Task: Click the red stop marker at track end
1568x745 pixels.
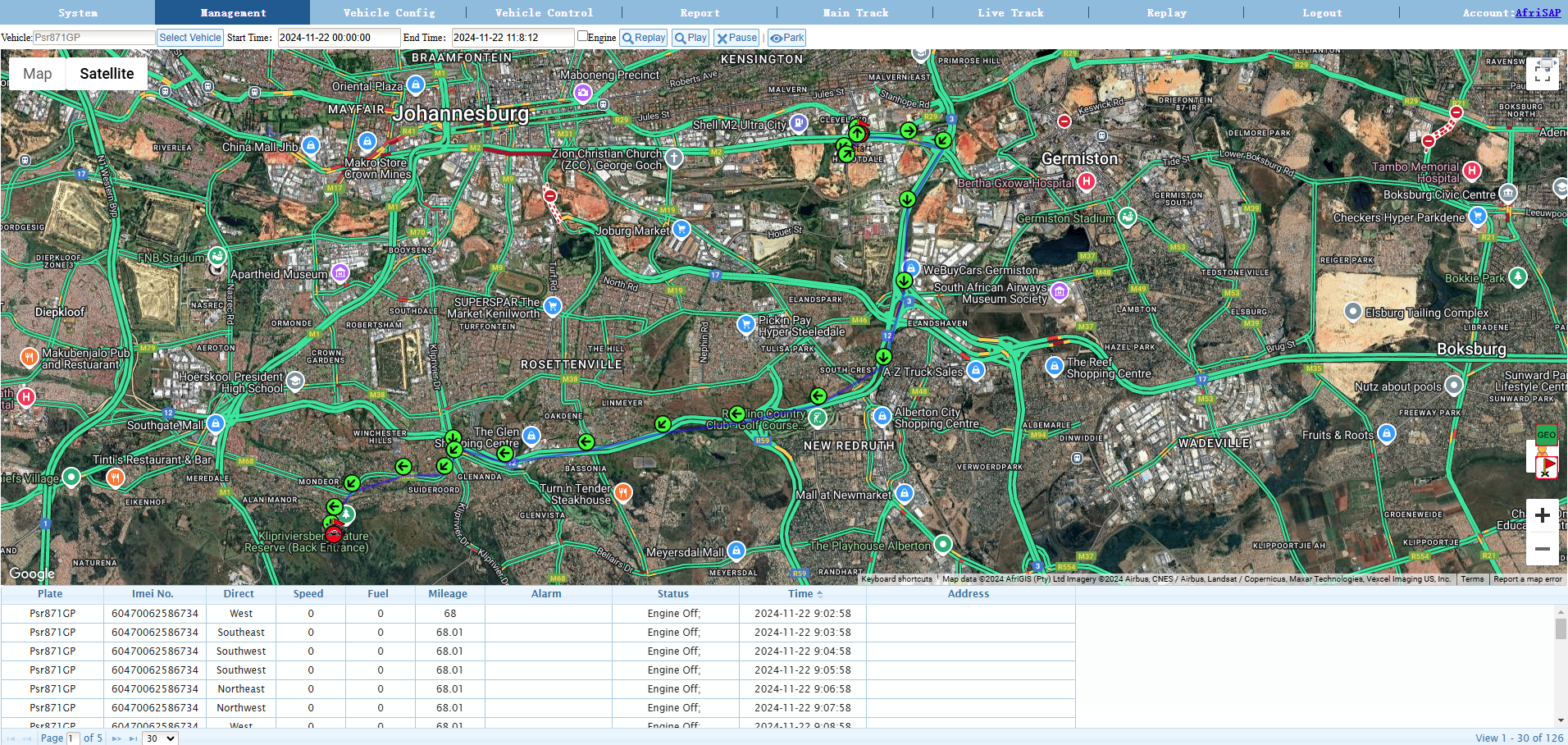Action: [334, 534]
